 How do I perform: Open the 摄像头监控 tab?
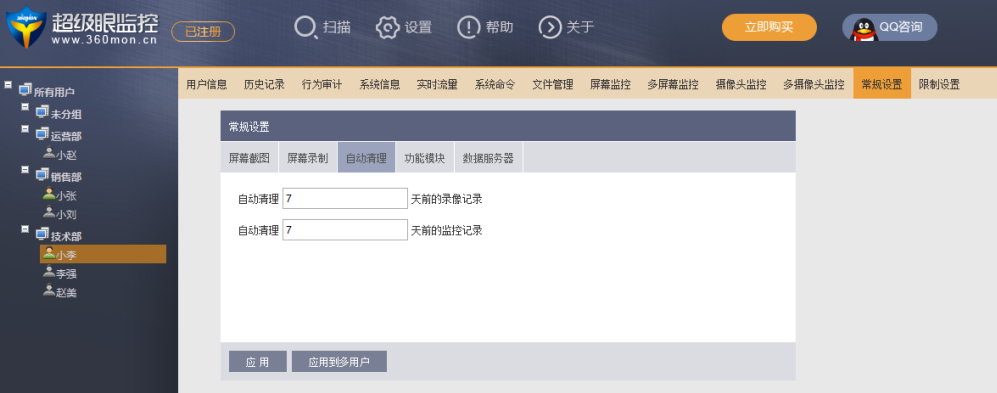741,84
